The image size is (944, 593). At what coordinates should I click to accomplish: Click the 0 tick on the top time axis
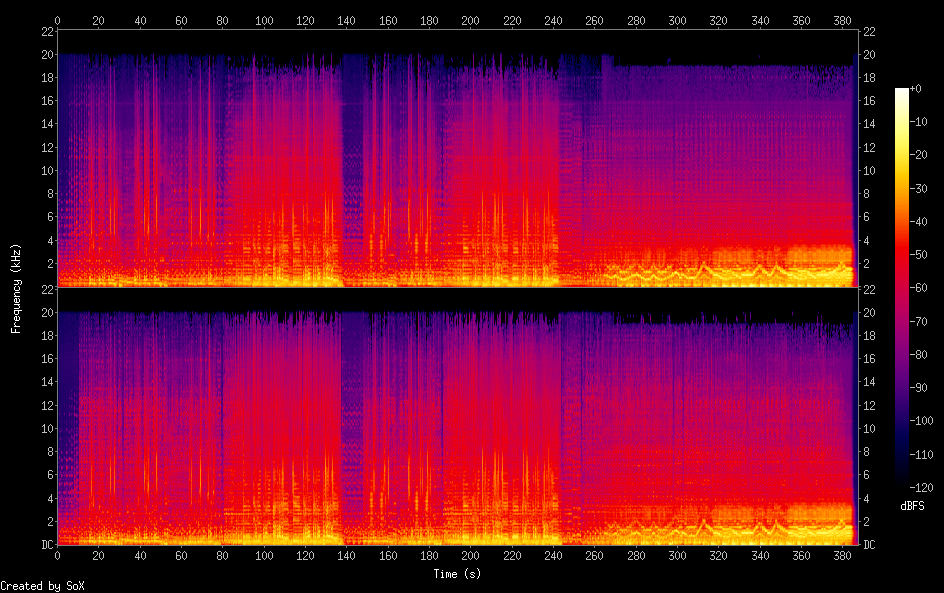coord(57,20)
